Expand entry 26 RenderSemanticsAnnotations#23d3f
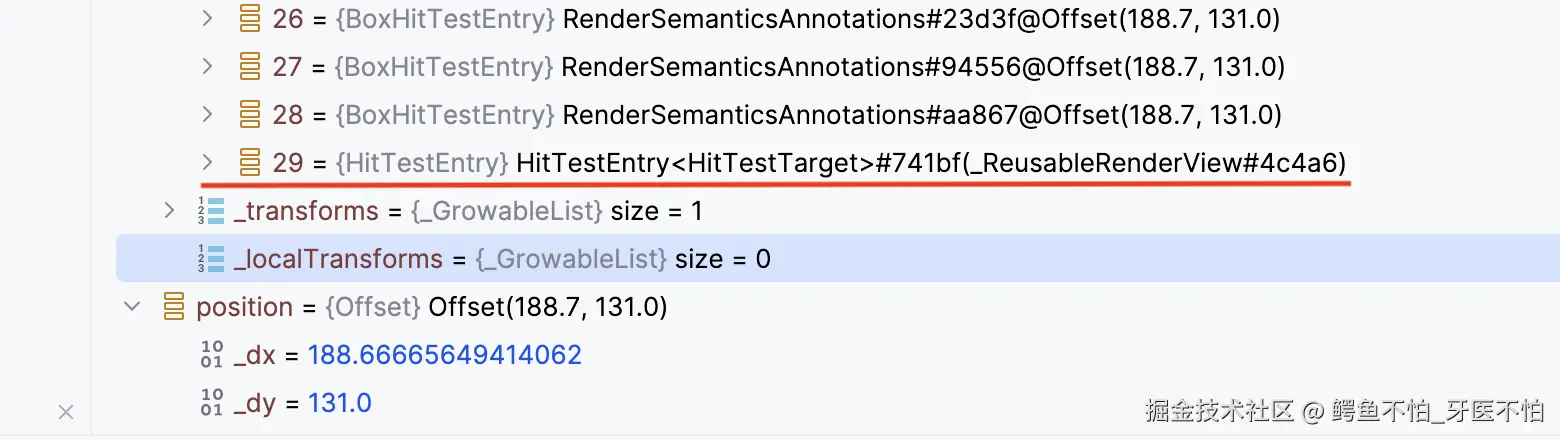1560x440 pixels. pyautogui.click(x=207, y=19)
